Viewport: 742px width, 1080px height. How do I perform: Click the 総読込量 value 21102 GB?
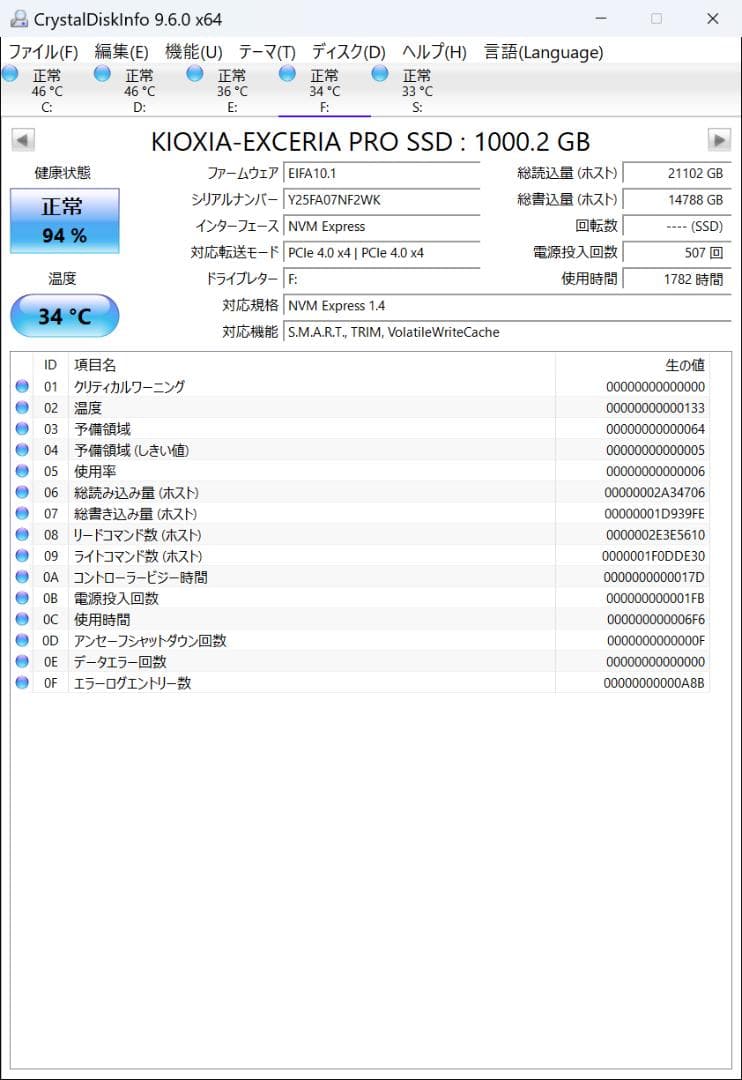point(677,174)
